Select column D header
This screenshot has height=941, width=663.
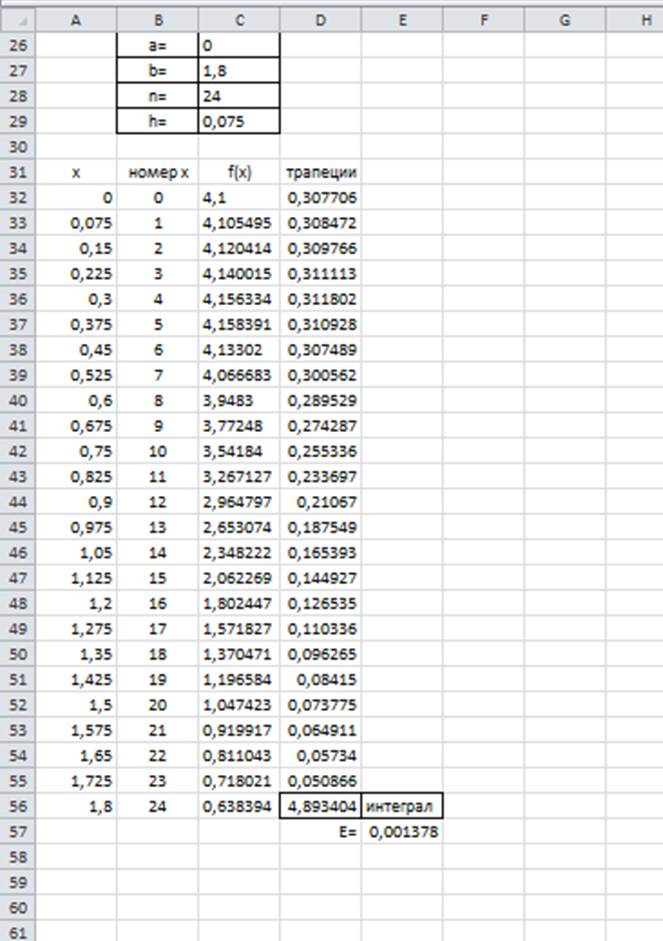(x=320, y=20)
